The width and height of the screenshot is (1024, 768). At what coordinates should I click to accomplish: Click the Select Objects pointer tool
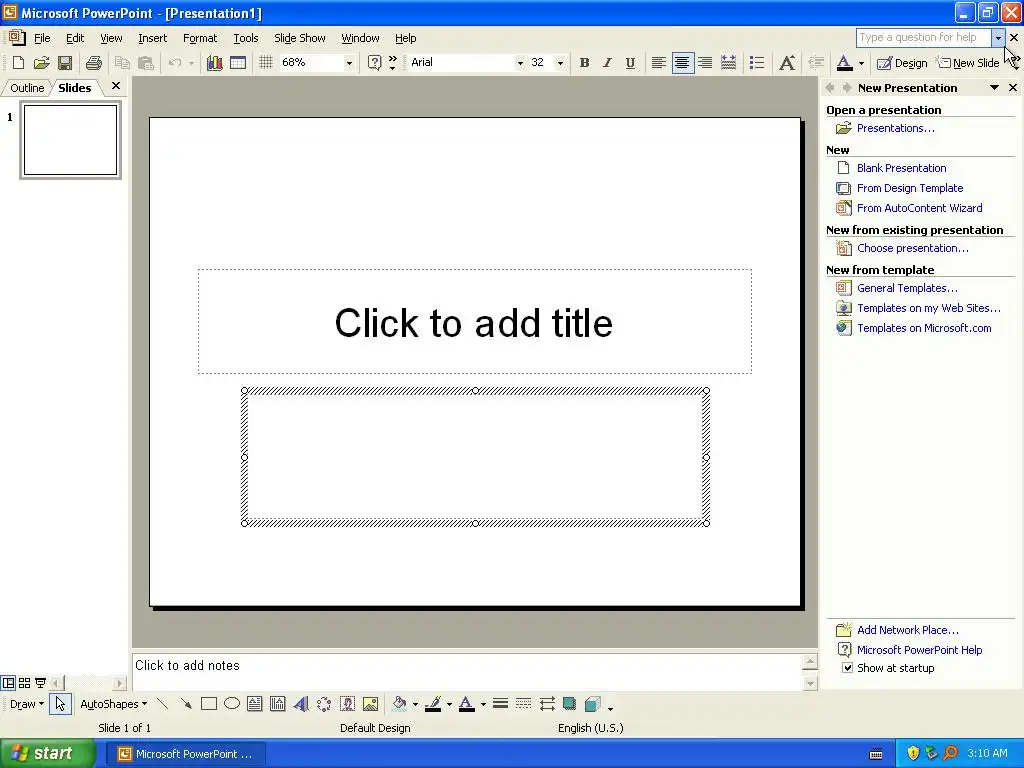[x=60, y=703]
